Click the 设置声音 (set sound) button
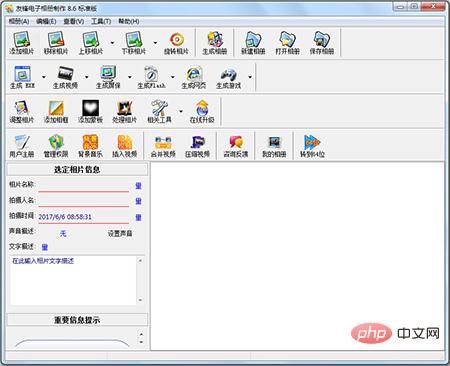450x366 pixels. pyautogui.click(x=120, y=233)
